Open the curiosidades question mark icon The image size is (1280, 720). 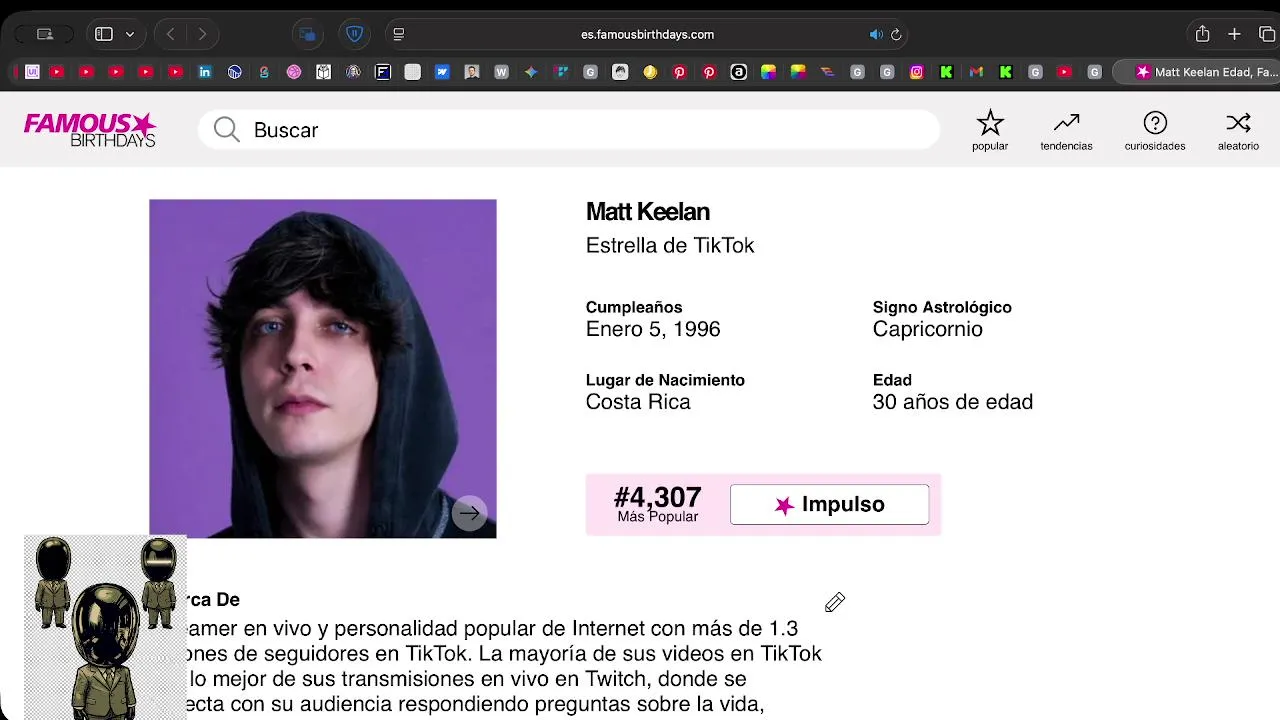[x=1155, y=130]
